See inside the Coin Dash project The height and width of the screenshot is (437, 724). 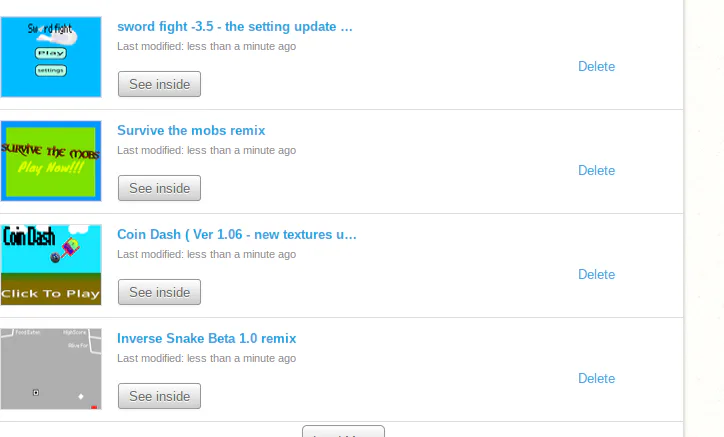click(x=159, y=292)
